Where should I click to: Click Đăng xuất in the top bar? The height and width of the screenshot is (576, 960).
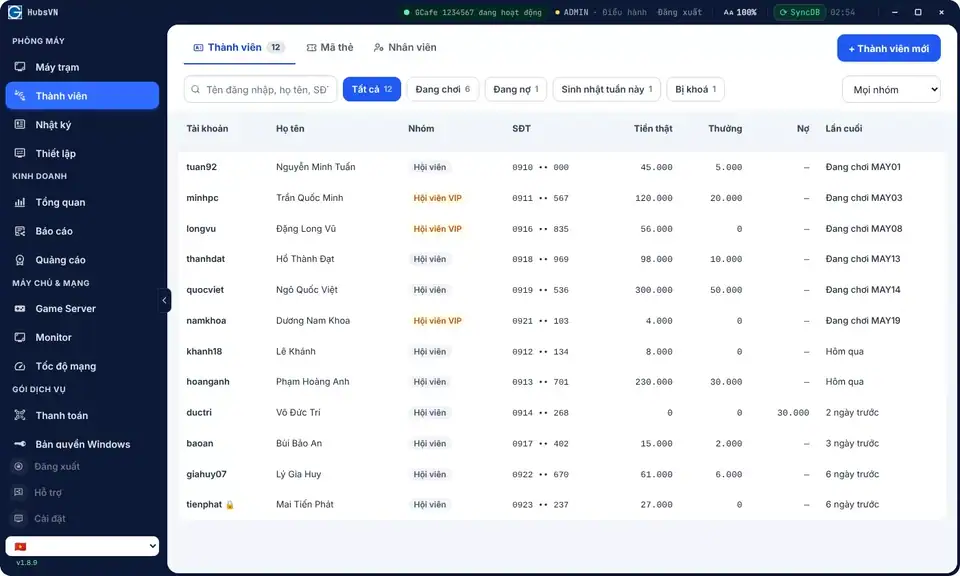pyautogui.click(x=680, y=12)
